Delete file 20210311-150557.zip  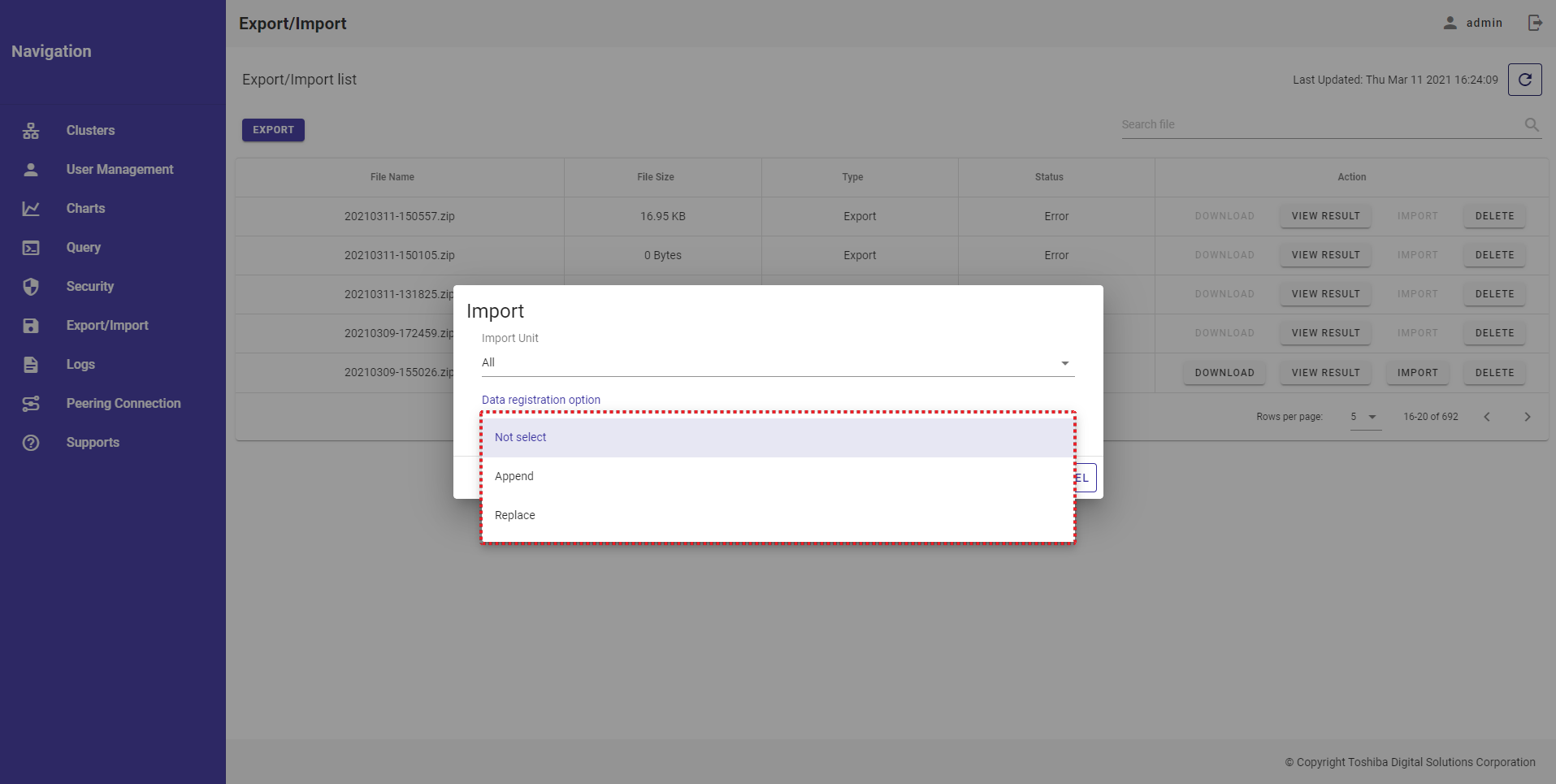pos(1494,216)
